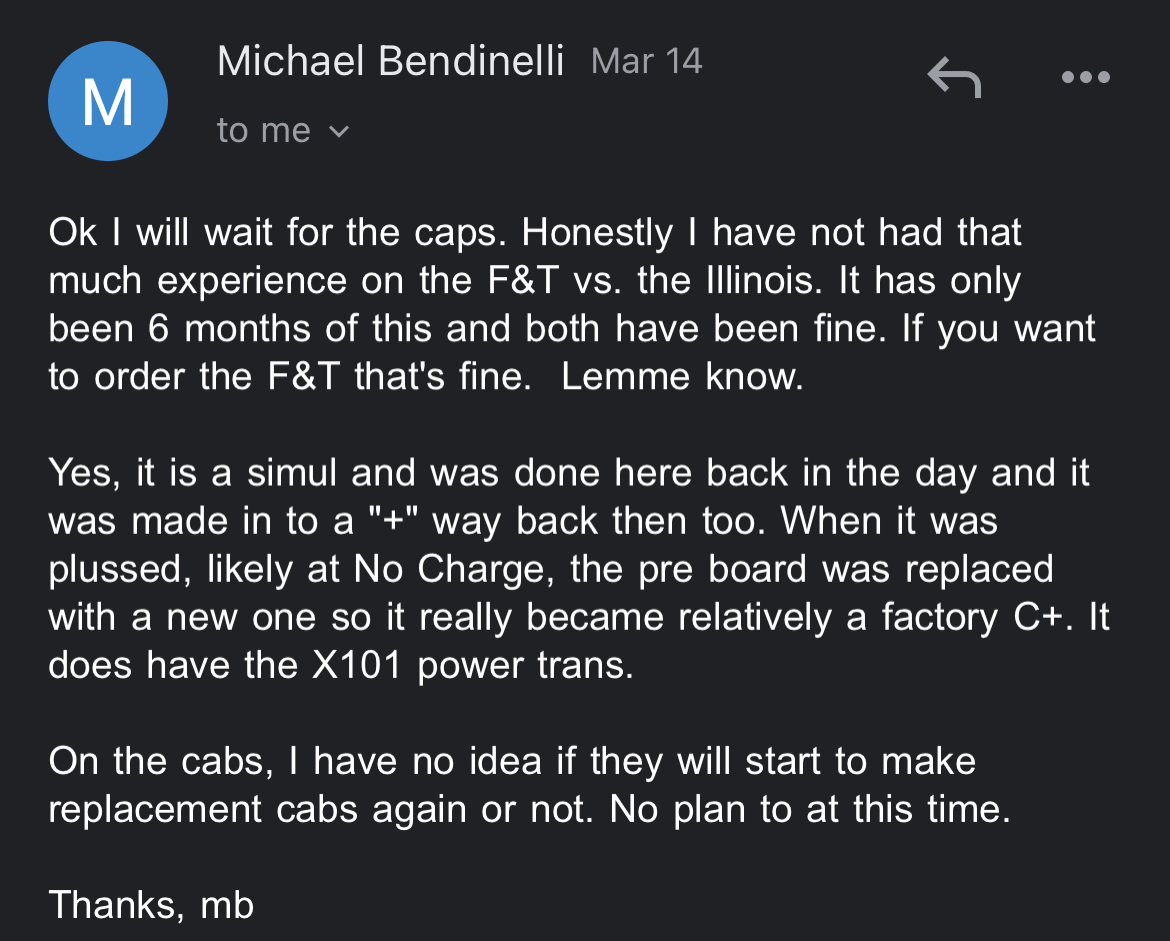
Task: Tap 'No plan to at this time.' sentence
Action: (x=810, y=809)
